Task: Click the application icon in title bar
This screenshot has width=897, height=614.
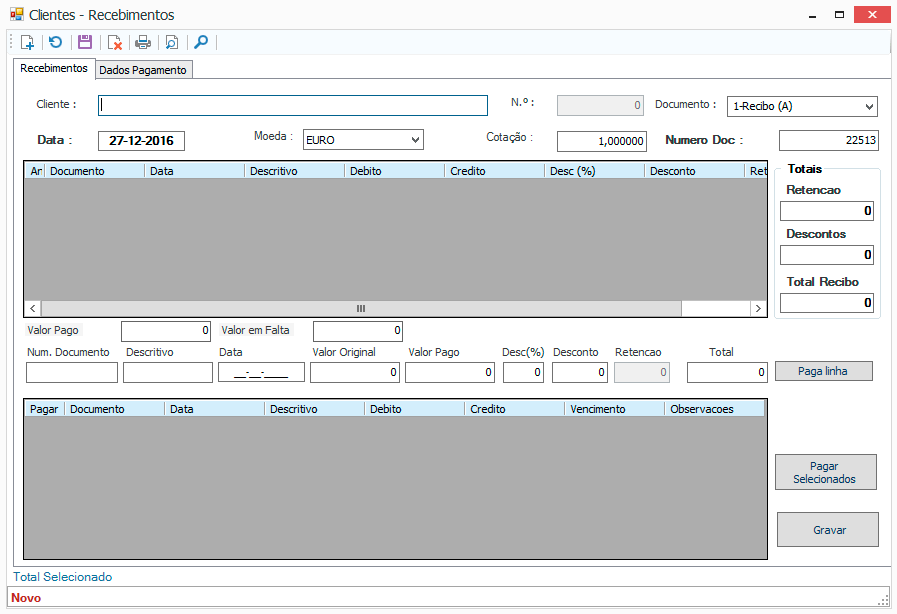Action: (17, 14)
